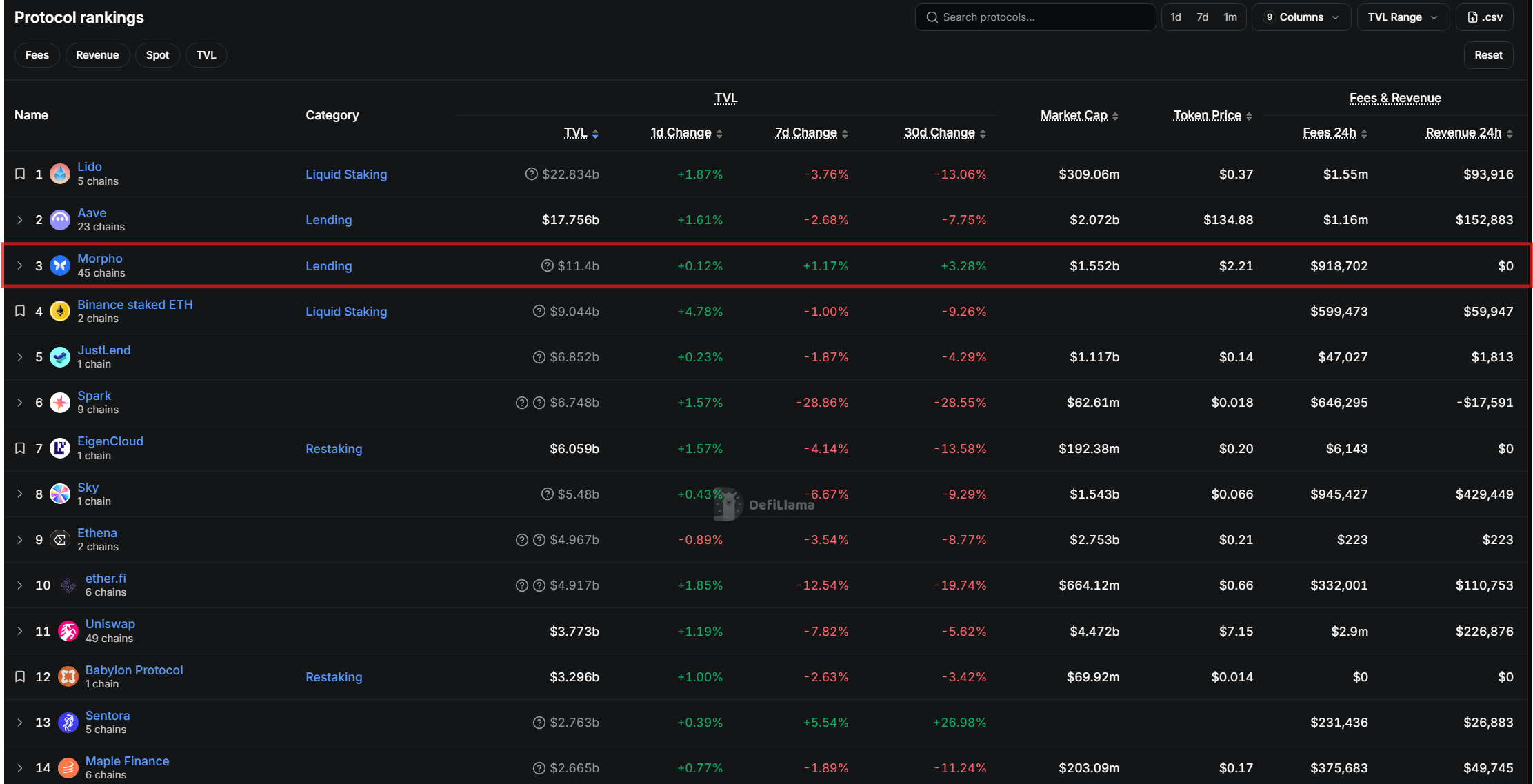The width and height of the screenshot is (1533, 784).
Task: Open the Columns dropdown
Action: click(1301, 17)
